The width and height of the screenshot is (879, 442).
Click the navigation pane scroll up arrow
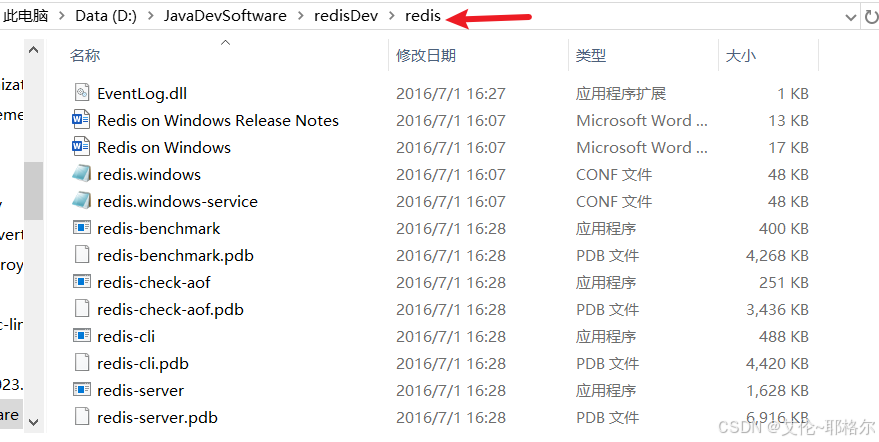click(x=33, y=50)
